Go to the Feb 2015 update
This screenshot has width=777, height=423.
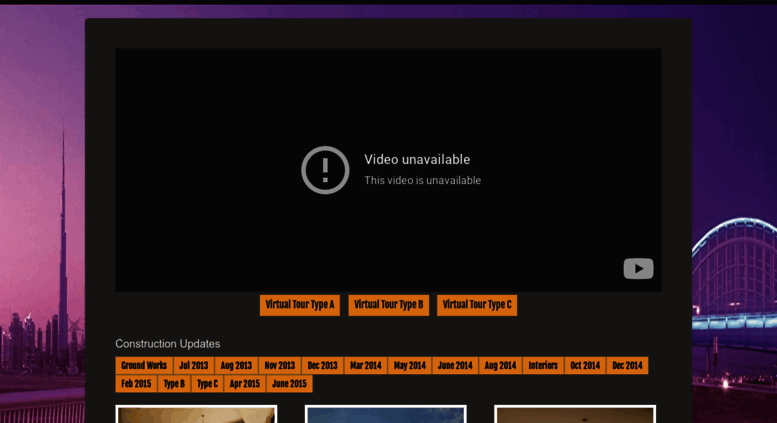click(x=136, y=384)
